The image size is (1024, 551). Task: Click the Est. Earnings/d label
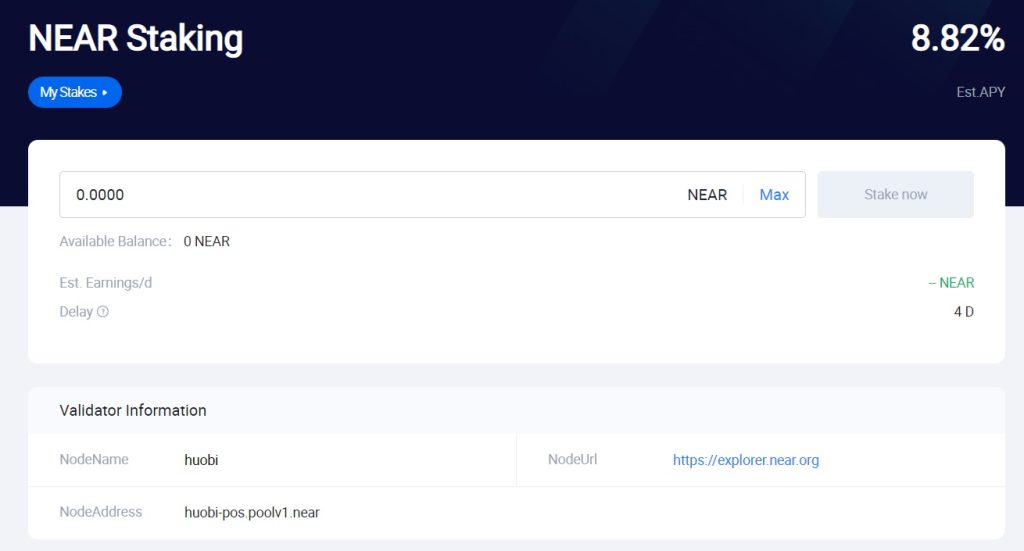106,283
